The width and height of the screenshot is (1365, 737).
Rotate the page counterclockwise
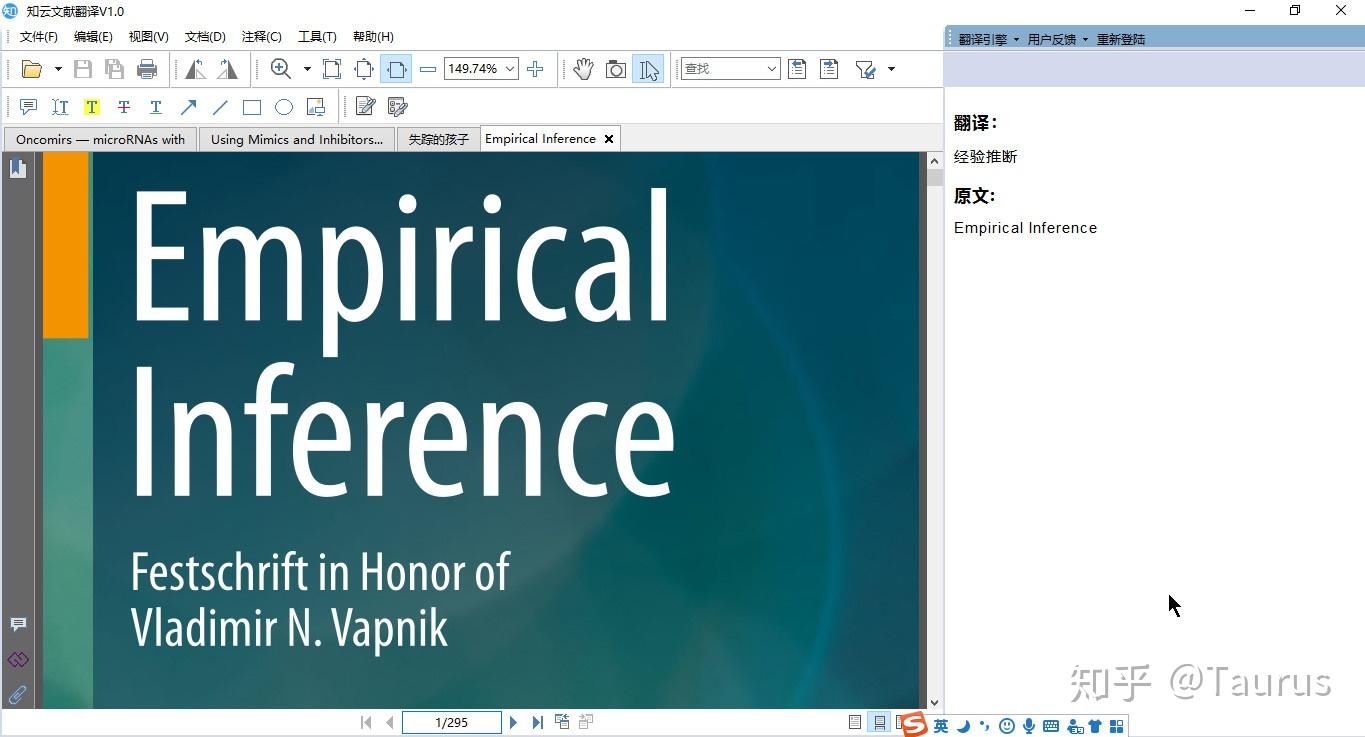[196, 69]
